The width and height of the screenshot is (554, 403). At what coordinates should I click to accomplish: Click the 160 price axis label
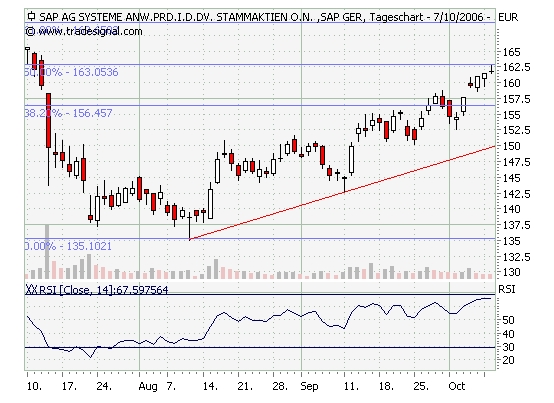coord(511,83)
